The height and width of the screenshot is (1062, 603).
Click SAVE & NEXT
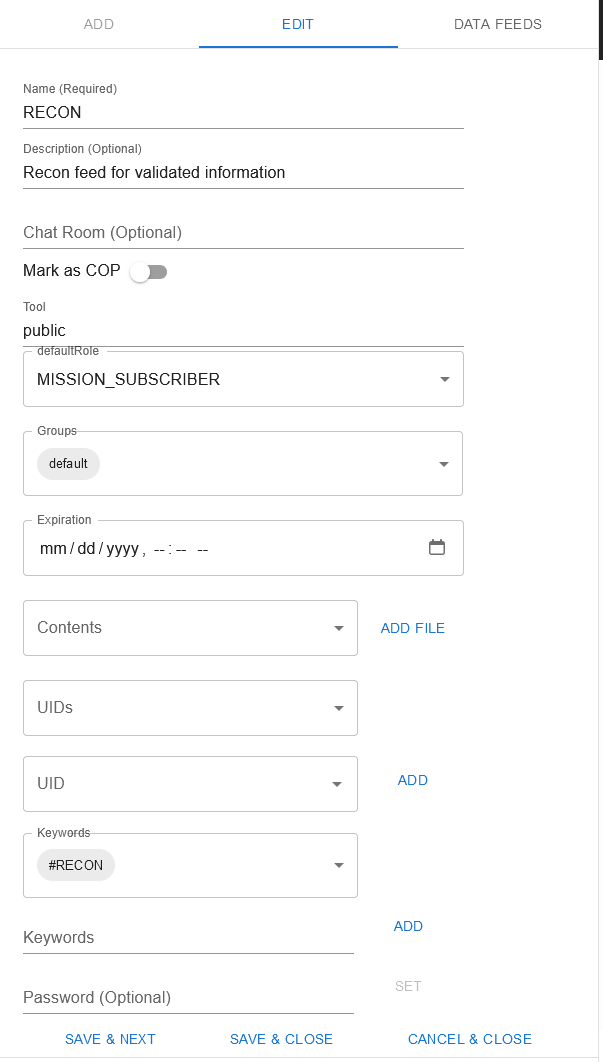(x=110, y=1039)
